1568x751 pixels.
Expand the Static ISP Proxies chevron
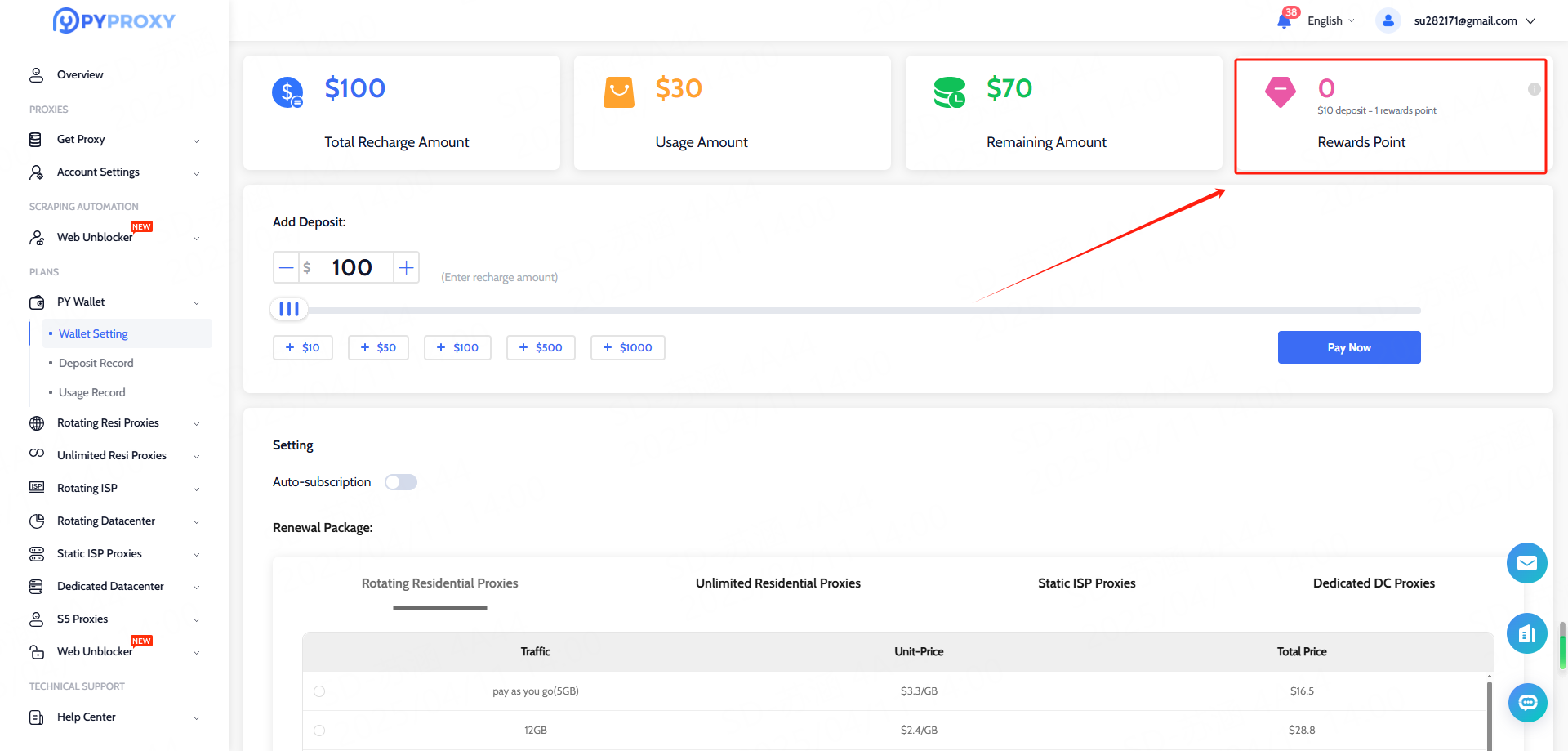[197, 555]
